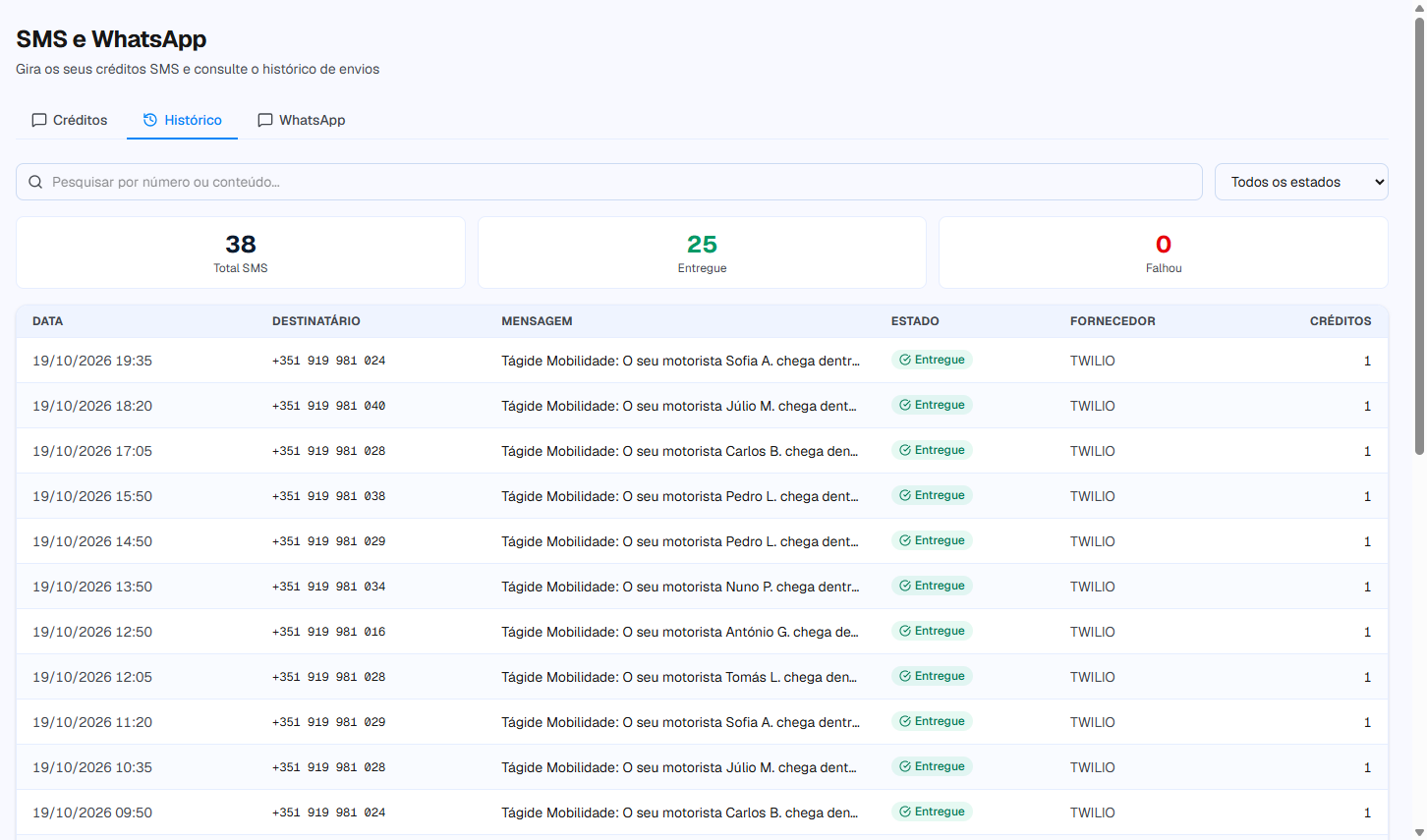The width and height of the screenshot is (1427, 840).
Task: Switch to the Histórico tab
Action: (183, 120)
